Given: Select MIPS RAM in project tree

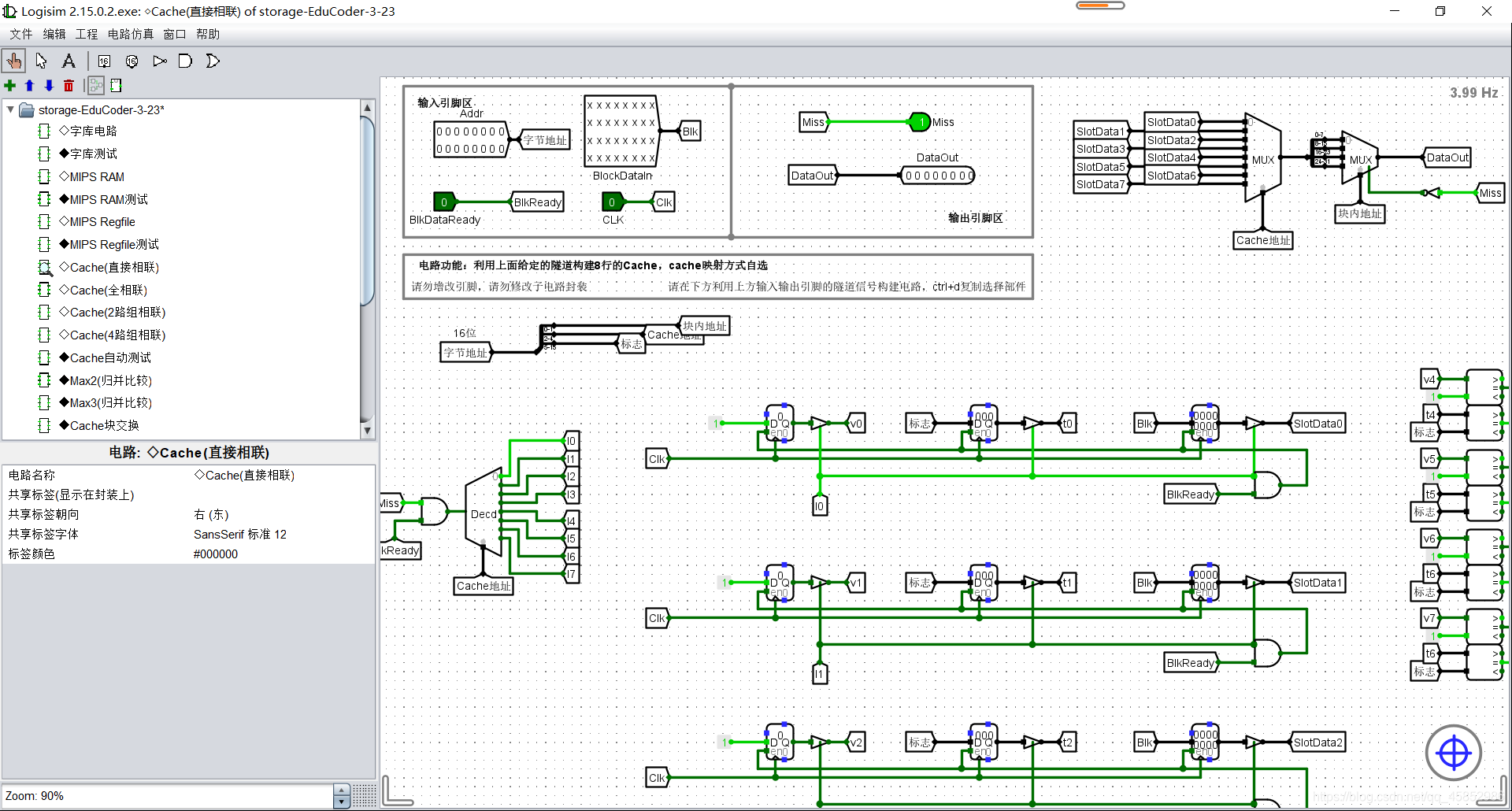Looking at the screenshot, I should pos(91,176).
